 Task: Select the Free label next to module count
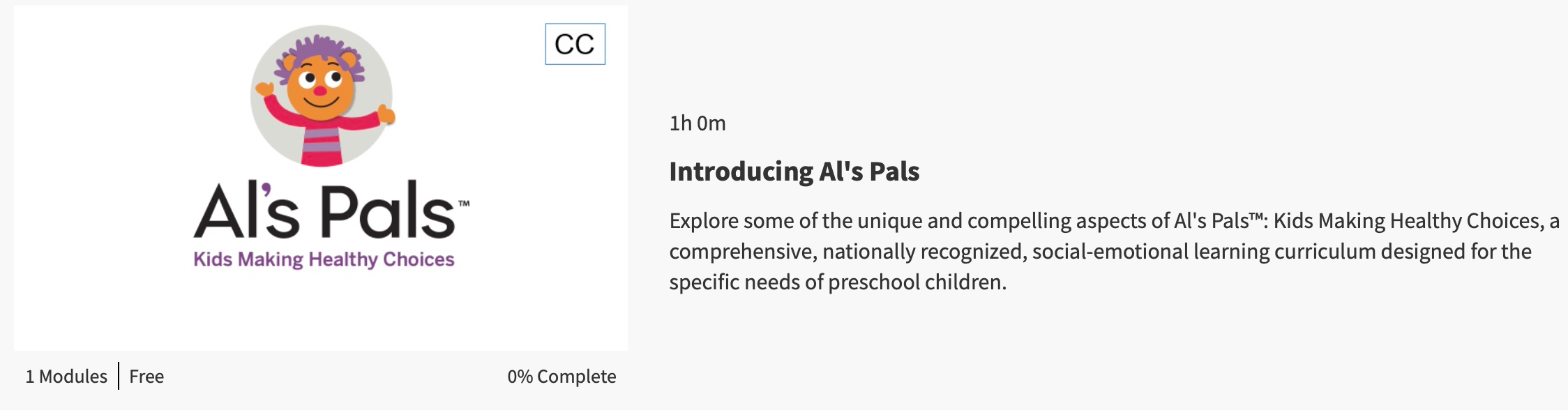146,377
